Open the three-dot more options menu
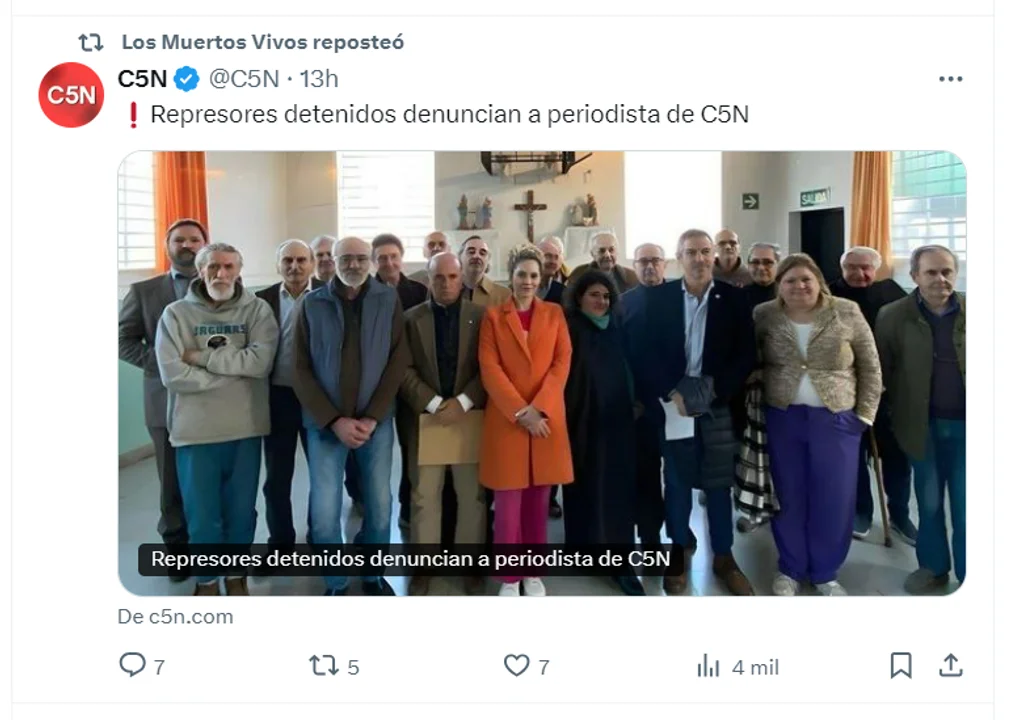Viewport: 1035px width, 720px height. (951, 79)
